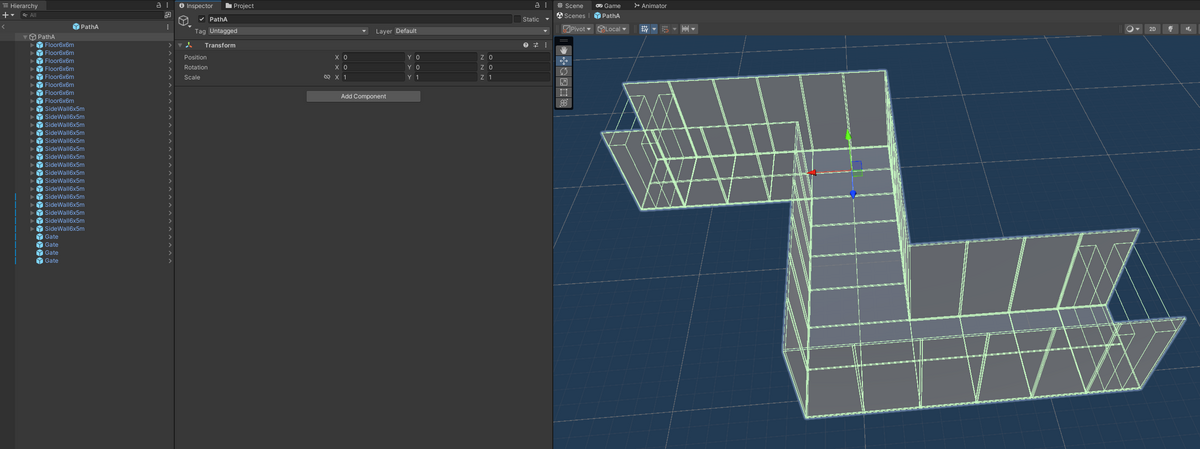Image resolution: width=1200 pixels, height=449 pixels.
Task: Click the plus create-object button in Hierarchy
Action: click(6, 15)
